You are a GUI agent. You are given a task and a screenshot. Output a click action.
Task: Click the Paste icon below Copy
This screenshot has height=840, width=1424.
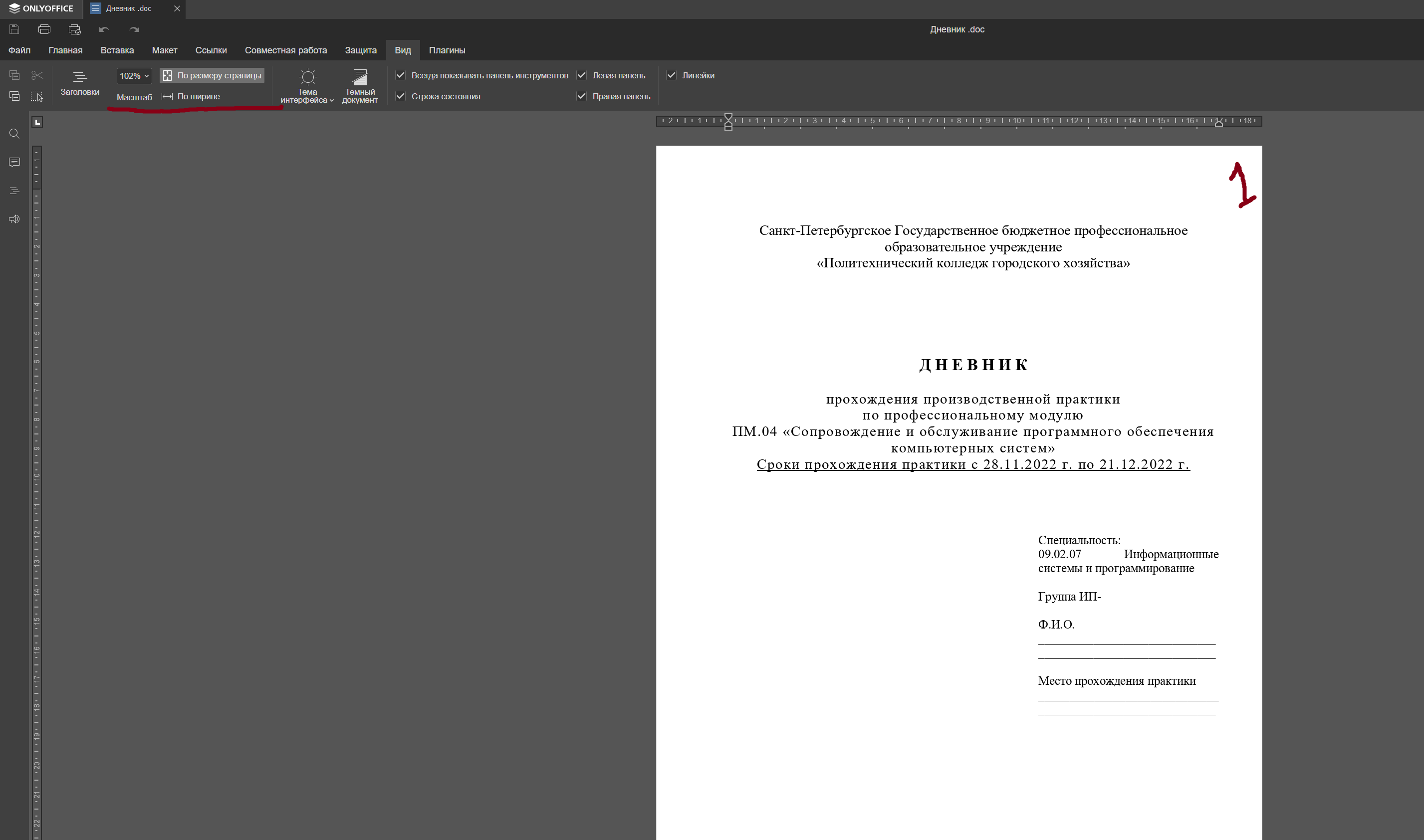click(14, 96)
